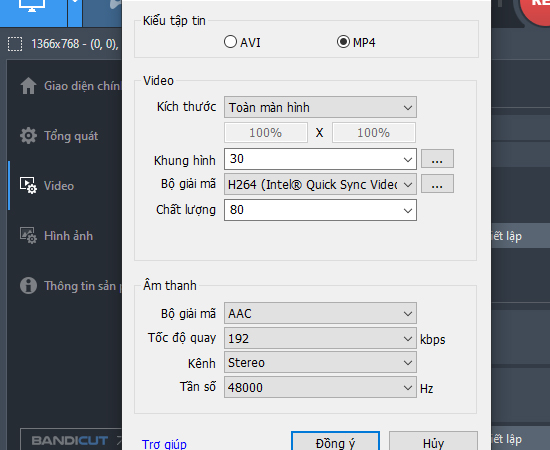
Task: Open the Kích thước size dropdown
Action: [x=320, y=107]
